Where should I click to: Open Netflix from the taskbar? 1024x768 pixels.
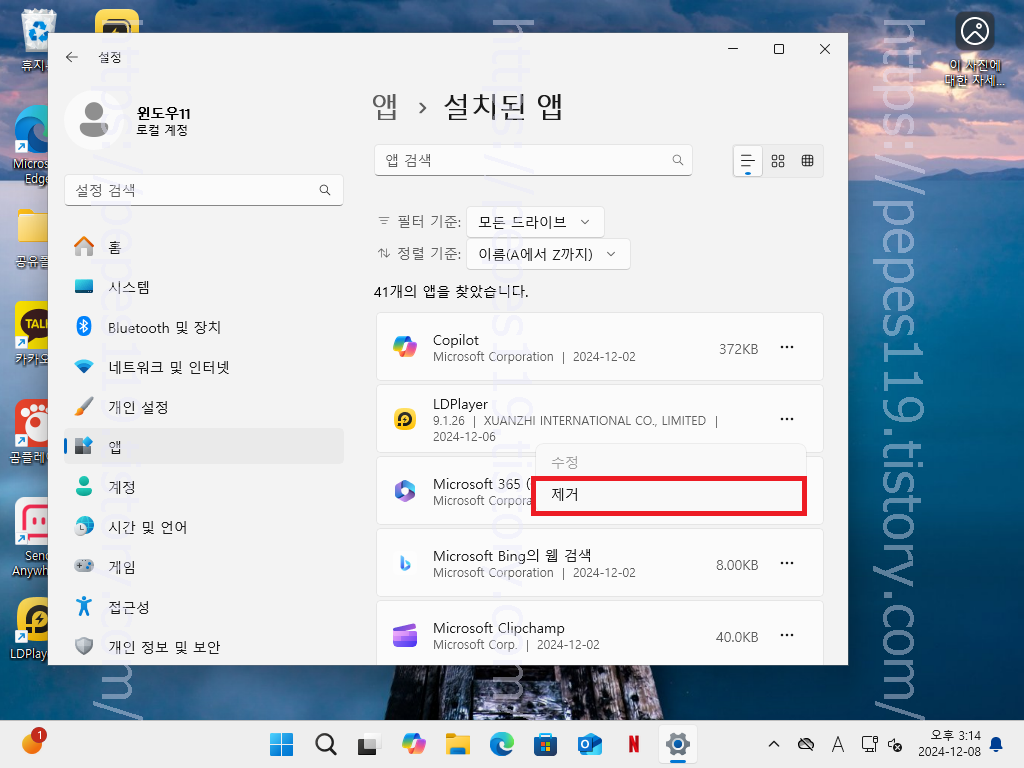[633, 744]
